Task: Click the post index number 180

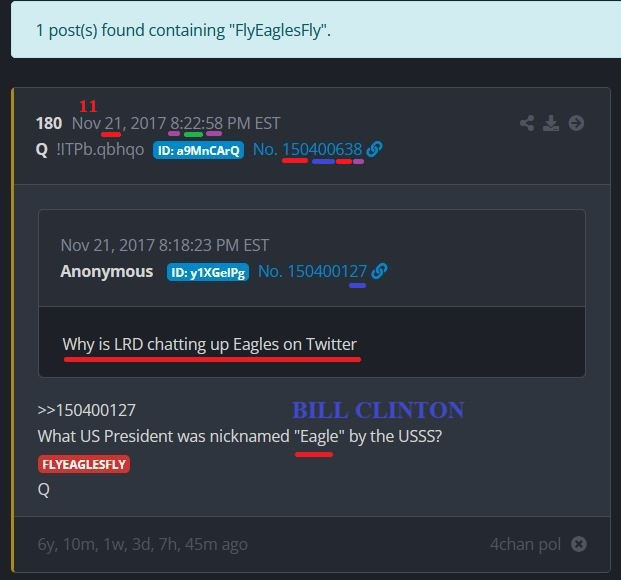Action: (49, 123)
